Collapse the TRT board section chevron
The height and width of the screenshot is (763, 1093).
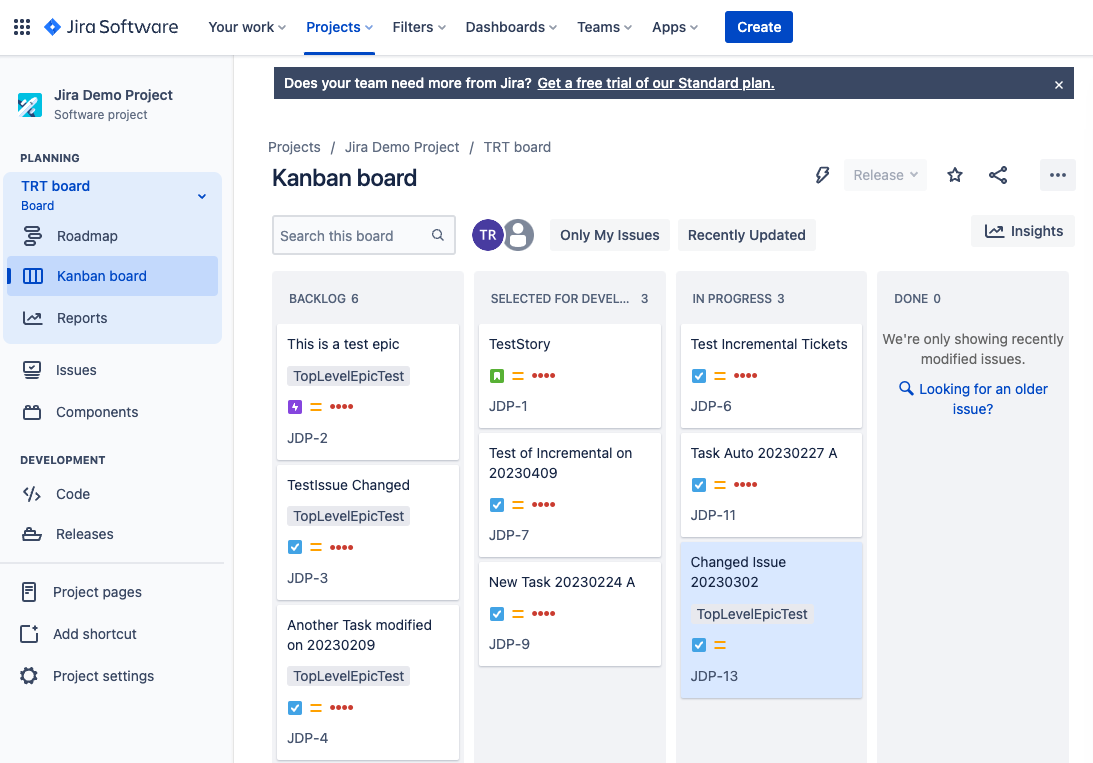[201, 196]
